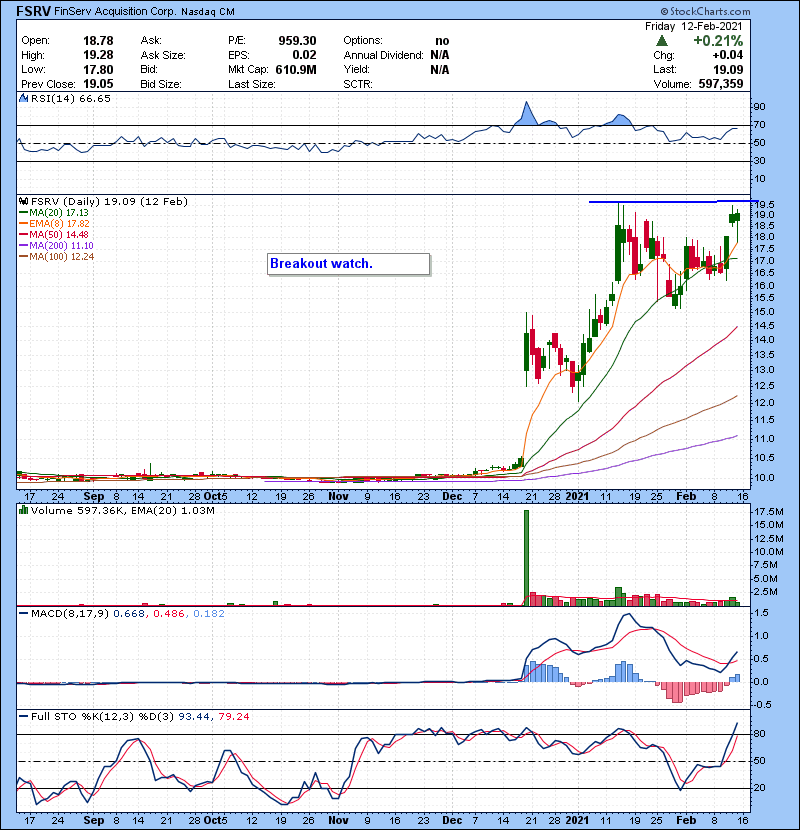Click the MA(200) 11.10 legend entry
This screenshot has width=800, height=830.
(56, 246)
